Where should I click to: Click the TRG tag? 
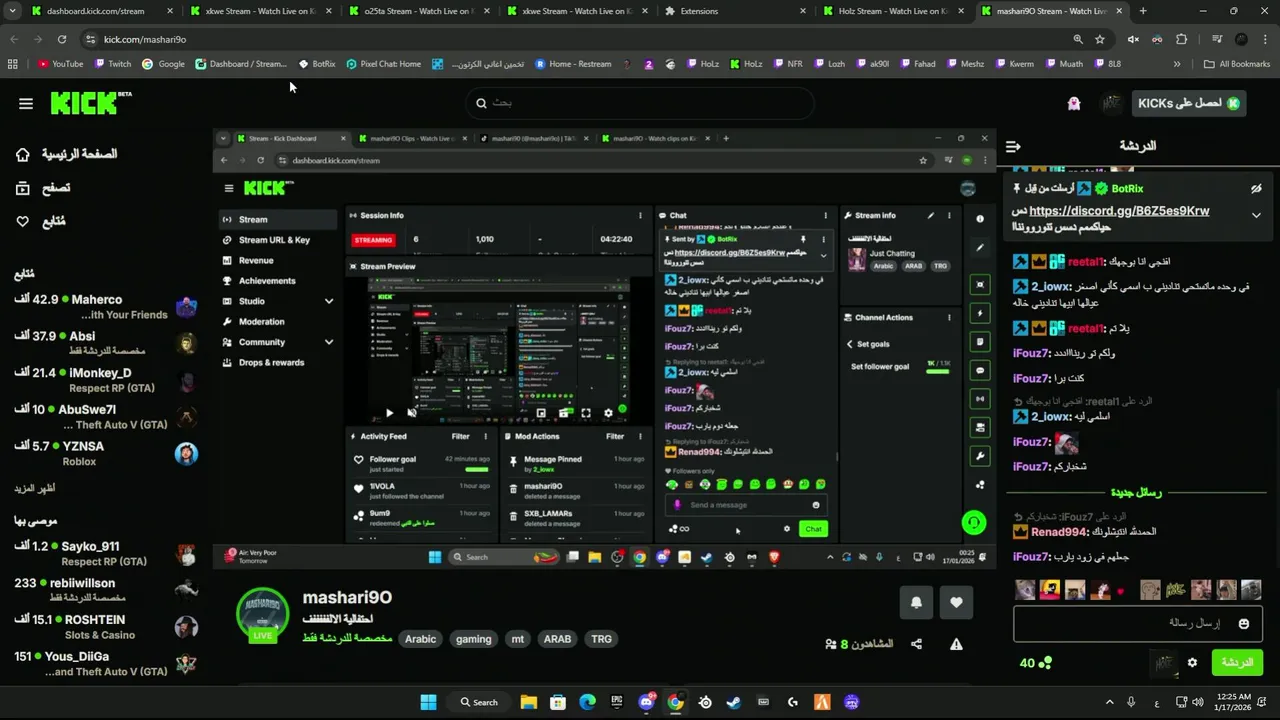click(x=601, y=639)
